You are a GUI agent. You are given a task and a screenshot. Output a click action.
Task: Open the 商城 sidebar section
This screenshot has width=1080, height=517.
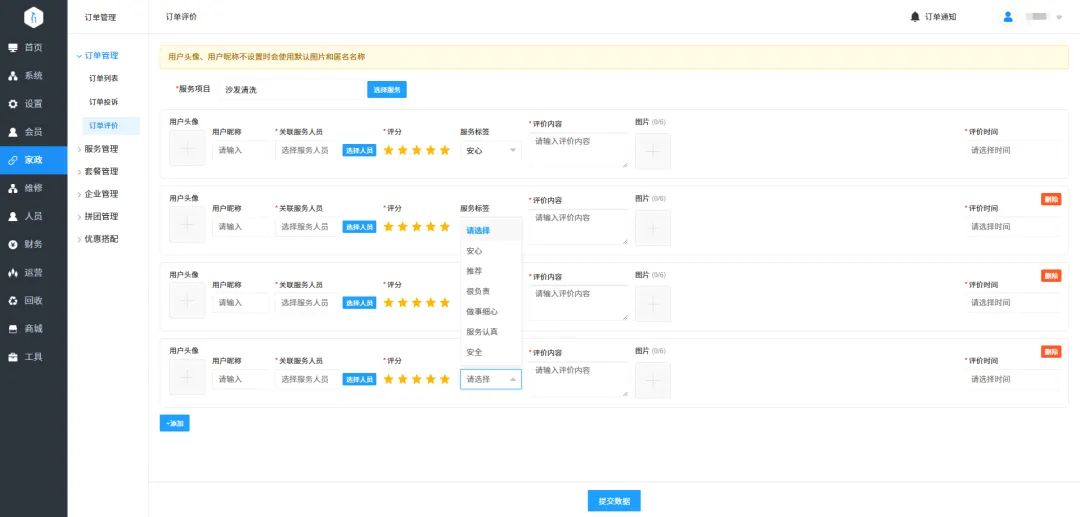(34, 329)
